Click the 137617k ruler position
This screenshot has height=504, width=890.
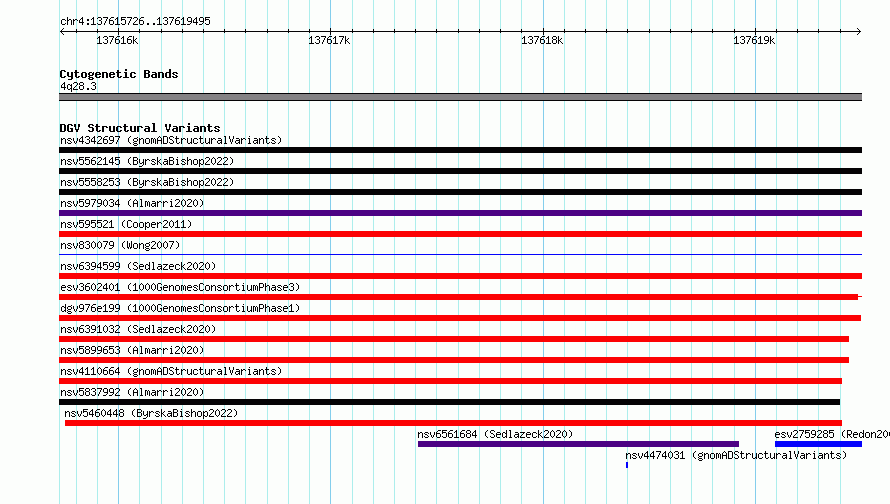click(329, 40)
